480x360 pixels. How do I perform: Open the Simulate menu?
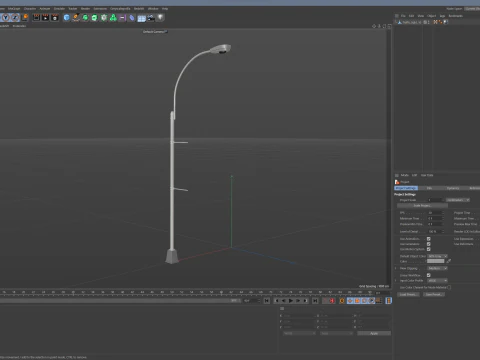pyautogui.click(x=59, y=8)
